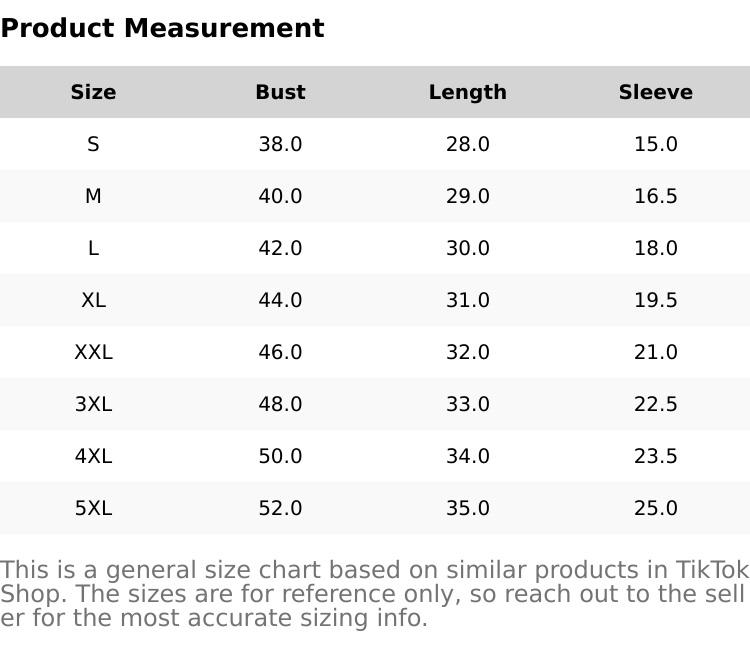This screenshot has width=750, height=654.
Task: Click the Product Measurement heading
Action: (162, 28)
